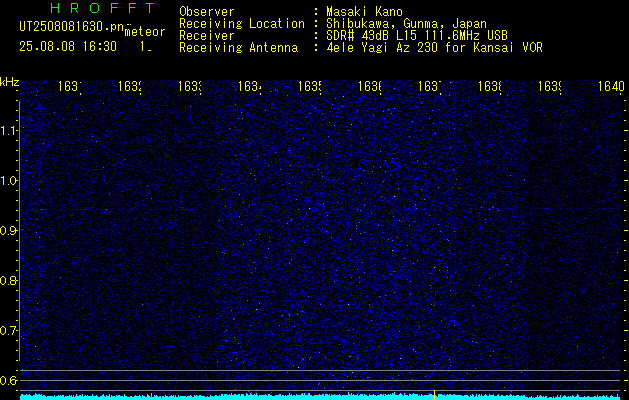
Task: Click the 'Receiving Antenna' label
Action: pyautogui.click(x=239, y=48)
